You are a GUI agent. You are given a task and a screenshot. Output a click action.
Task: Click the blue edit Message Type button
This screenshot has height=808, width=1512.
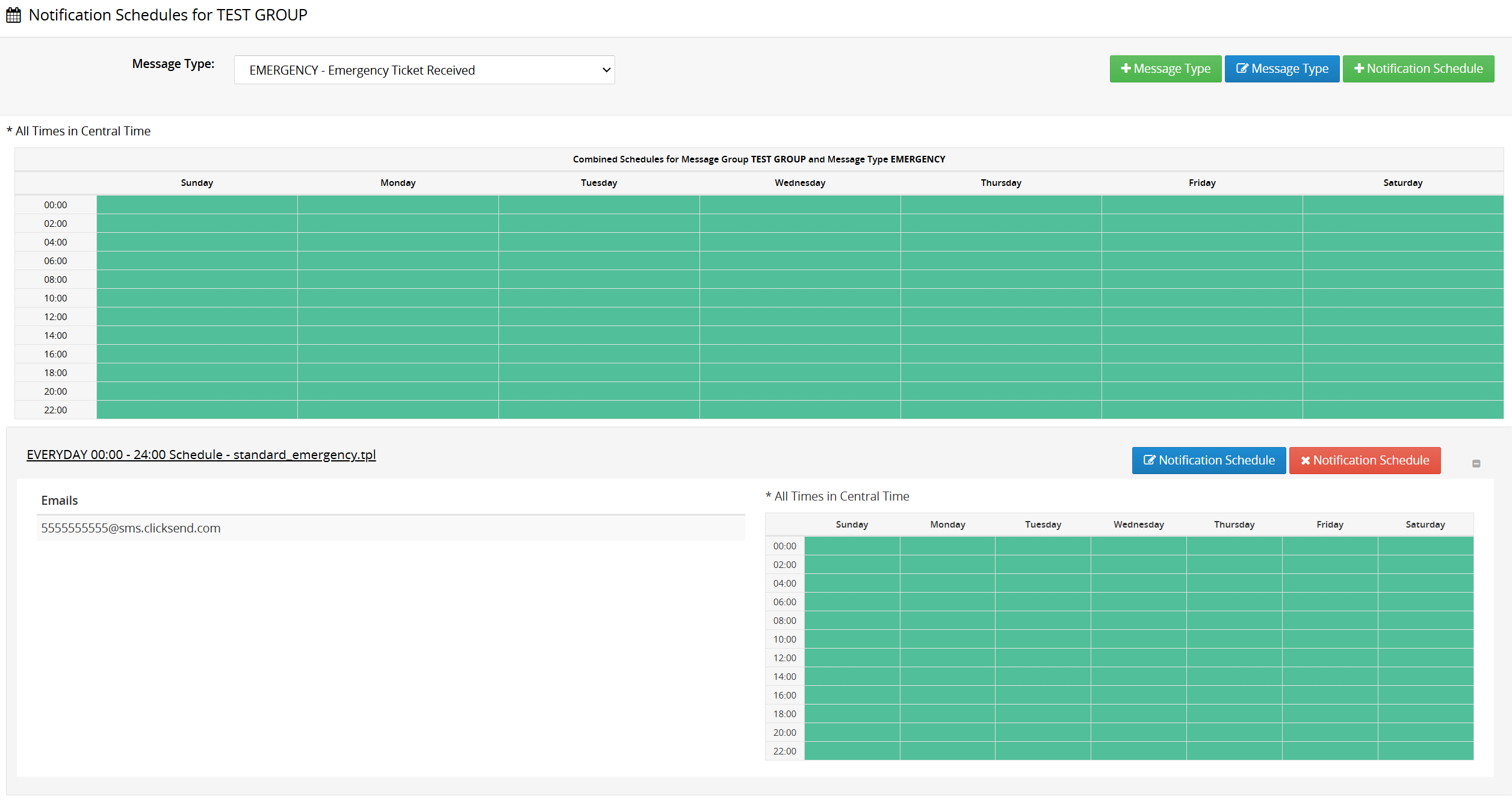[1282, 69]
